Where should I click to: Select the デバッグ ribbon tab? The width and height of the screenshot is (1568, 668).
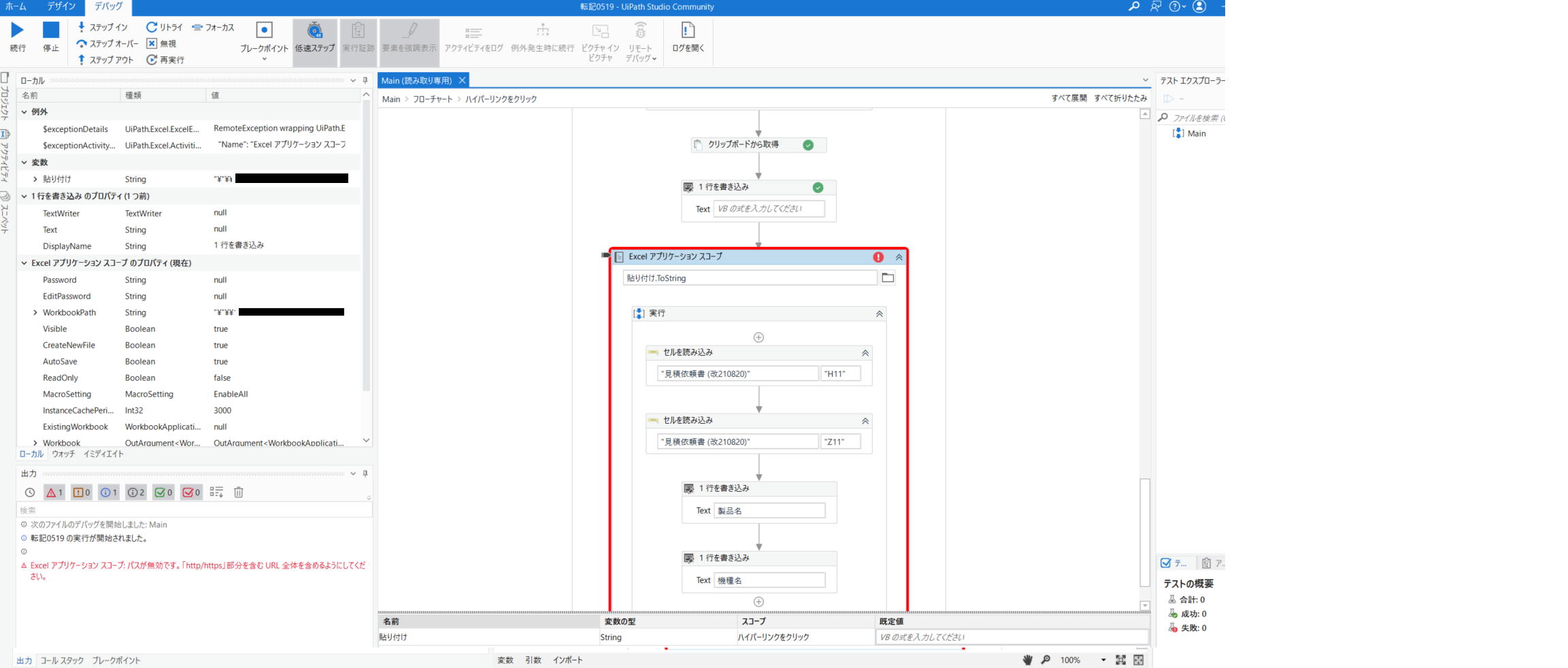(x=109, y=7)
